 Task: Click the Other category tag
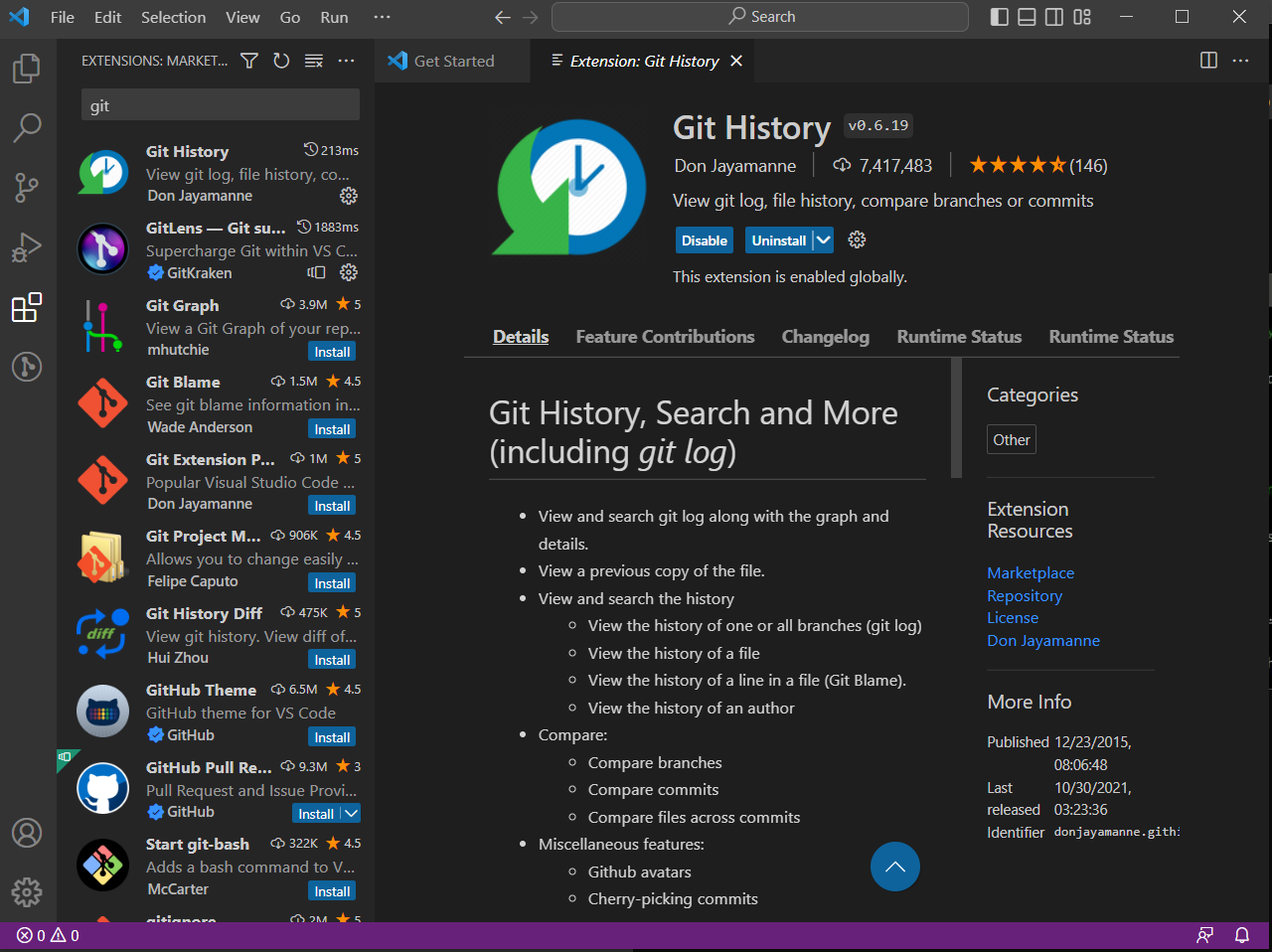(x=1012, y=439)
